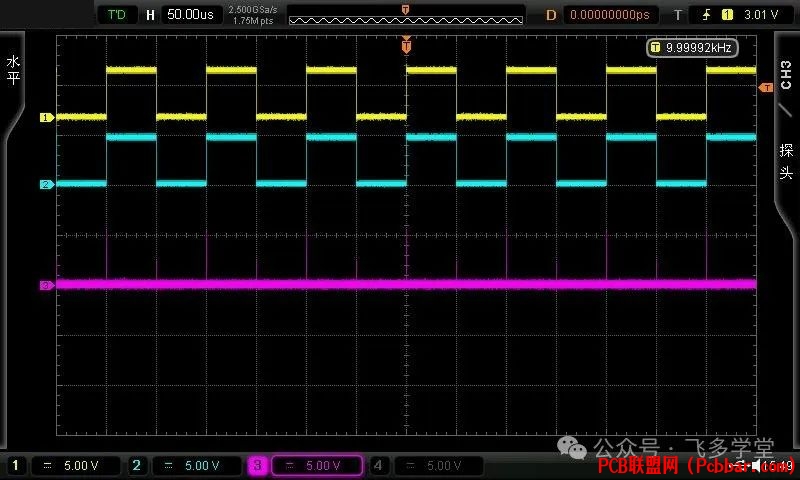
Task: Click the 2.500GSa/s sample rate readout
Action: coord(253,10)
